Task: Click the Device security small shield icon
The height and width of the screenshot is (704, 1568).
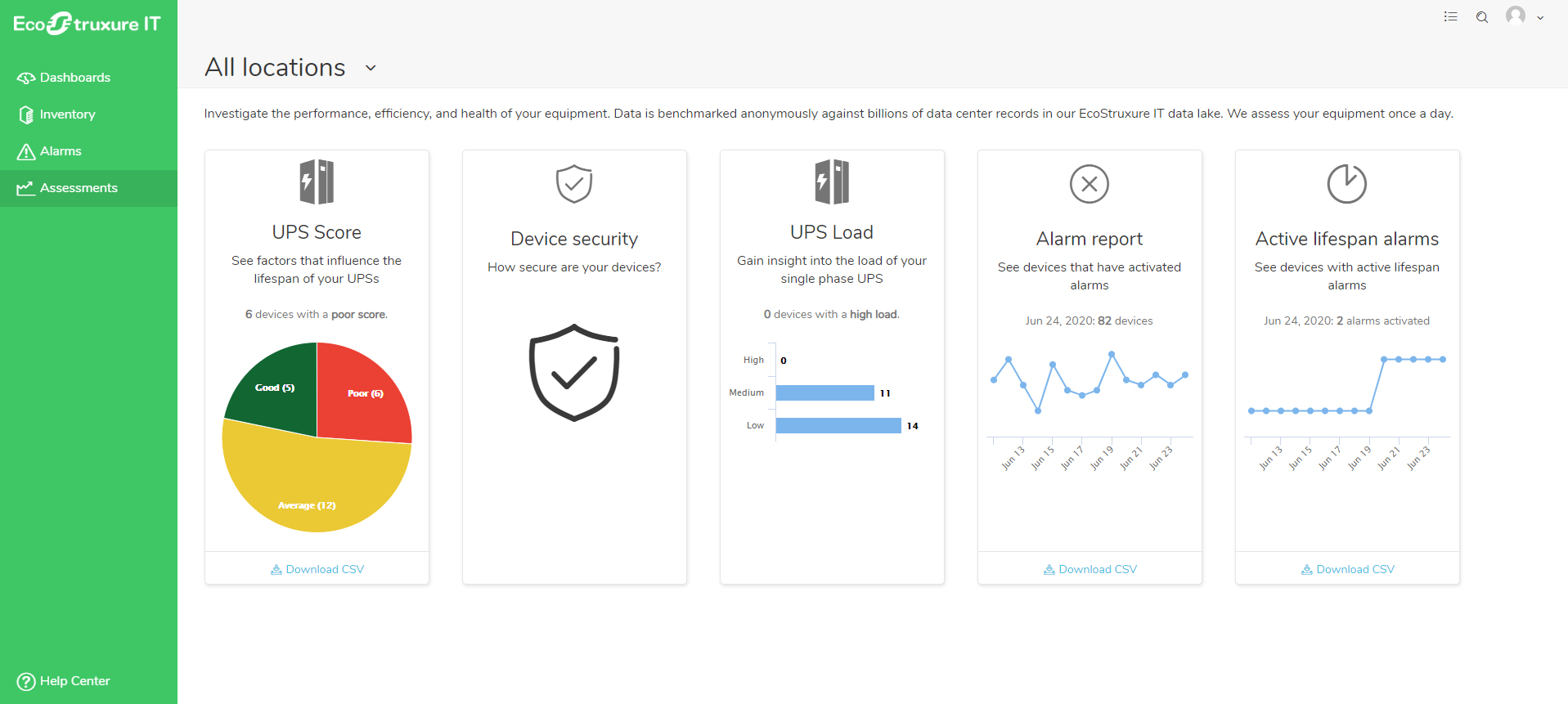Action: [574, 184]
